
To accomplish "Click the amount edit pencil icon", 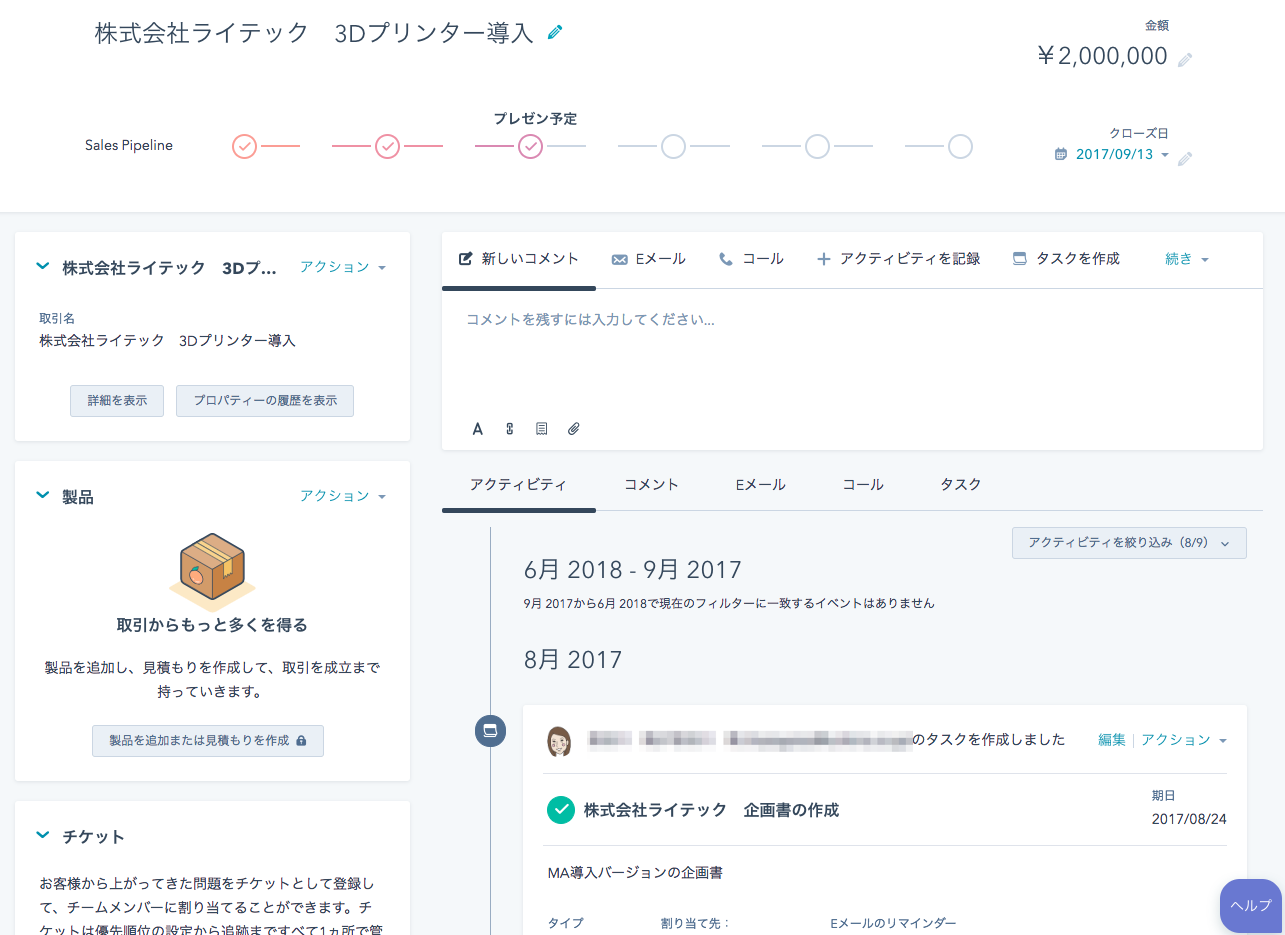I will (x=1185, y=59).
